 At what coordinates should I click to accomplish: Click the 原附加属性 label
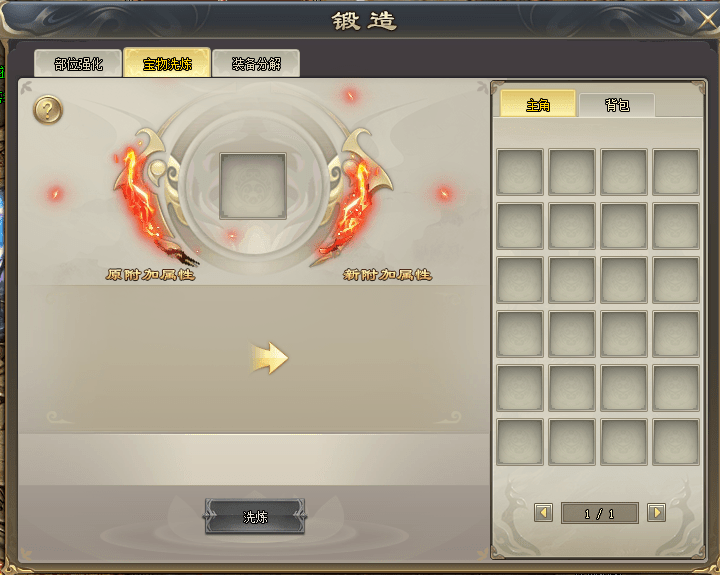pos(151,275)
